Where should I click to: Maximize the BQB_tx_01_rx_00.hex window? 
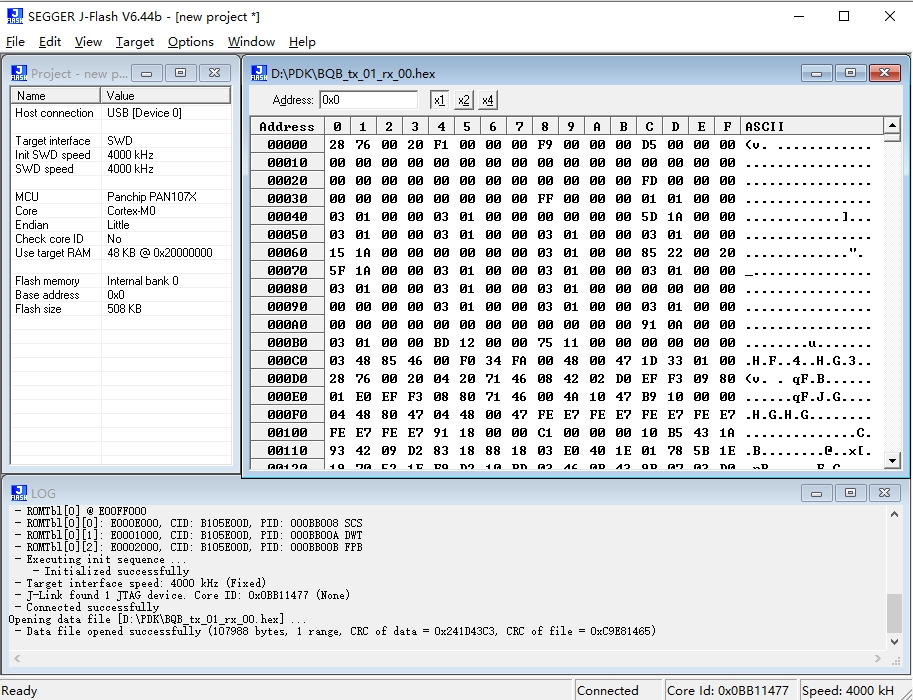850,73
